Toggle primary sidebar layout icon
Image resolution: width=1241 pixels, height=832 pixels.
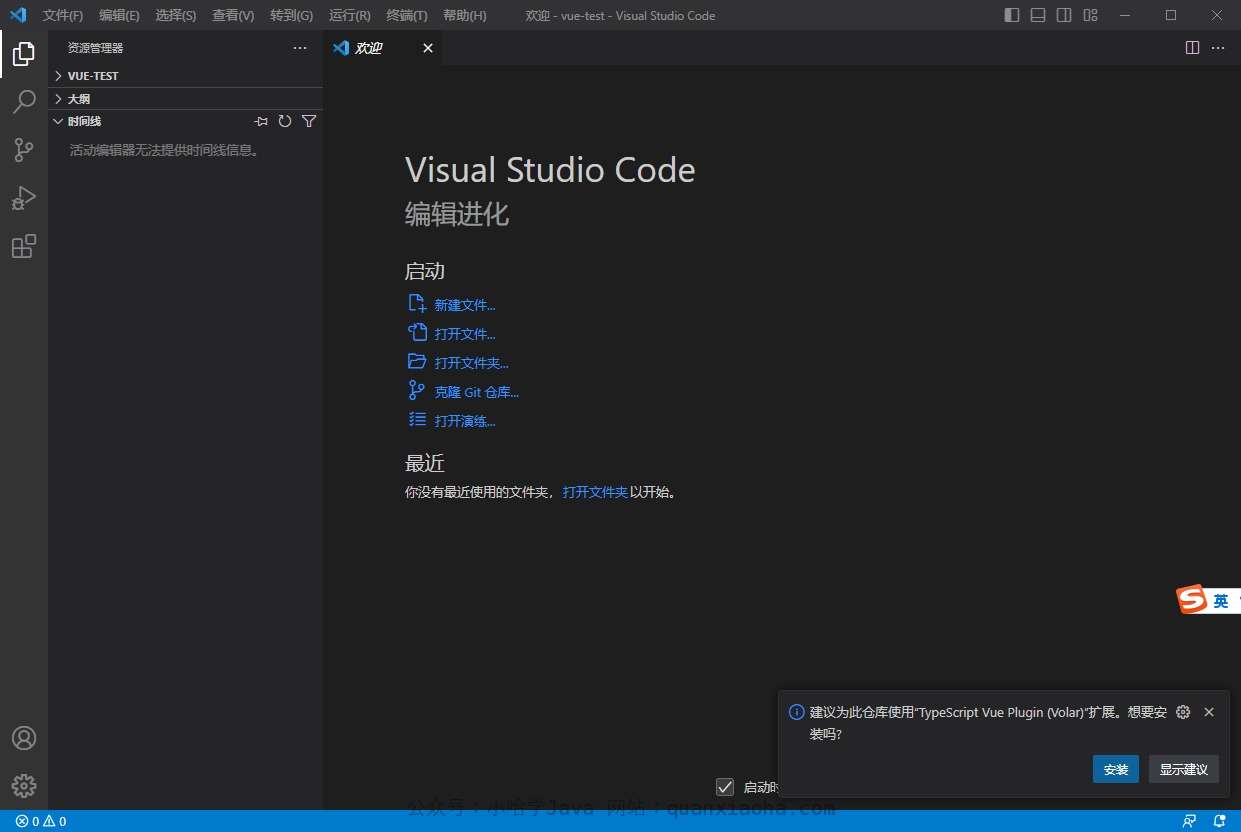tap(1012, 15)
